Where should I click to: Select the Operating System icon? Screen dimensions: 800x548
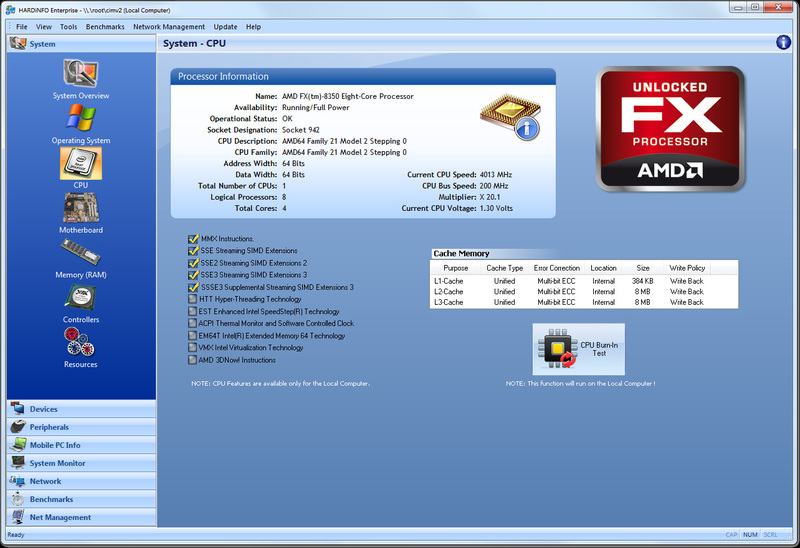pos(81,118)
